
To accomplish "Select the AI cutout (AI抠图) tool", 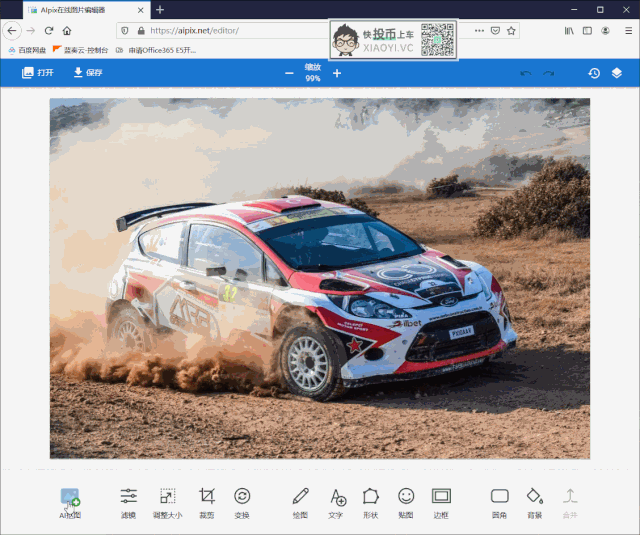I will 69,498.
